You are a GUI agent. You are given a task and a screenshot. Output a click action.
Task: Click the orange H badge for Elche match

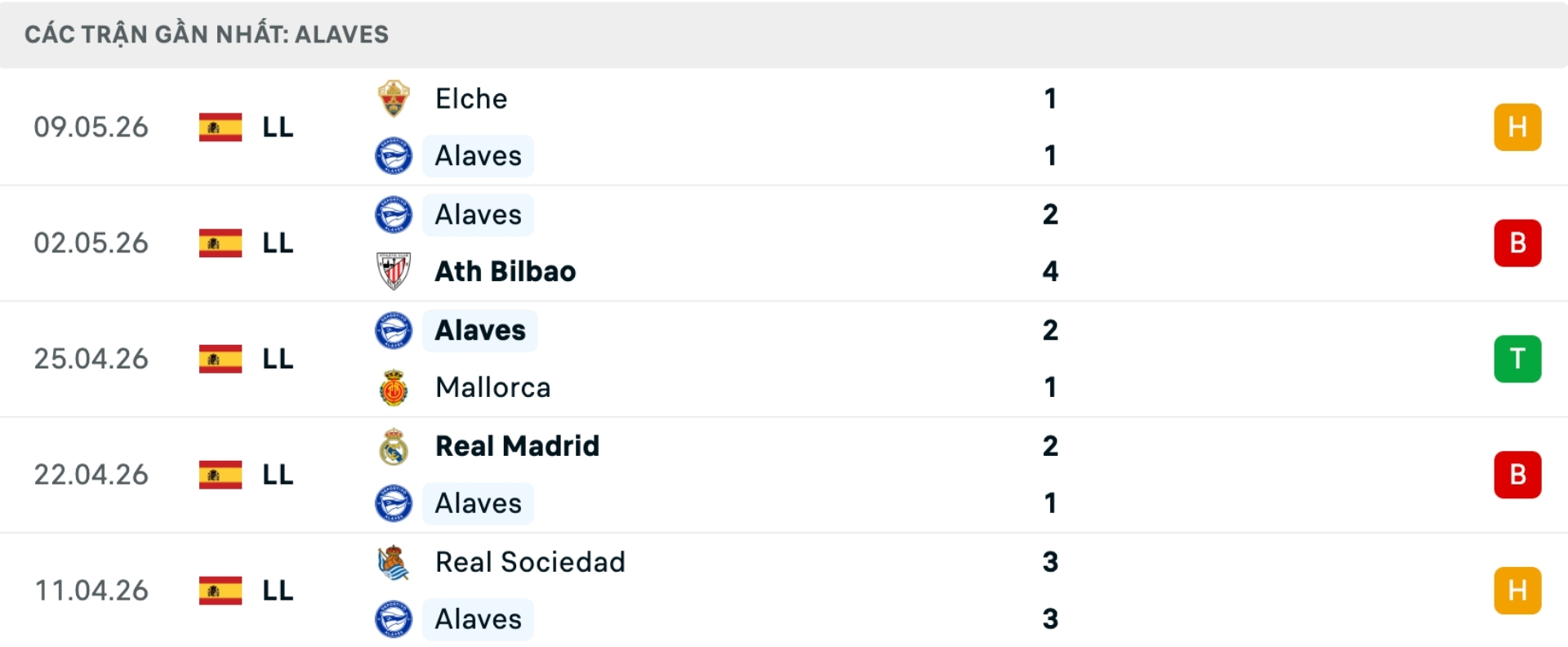(x=1517, y=127)
